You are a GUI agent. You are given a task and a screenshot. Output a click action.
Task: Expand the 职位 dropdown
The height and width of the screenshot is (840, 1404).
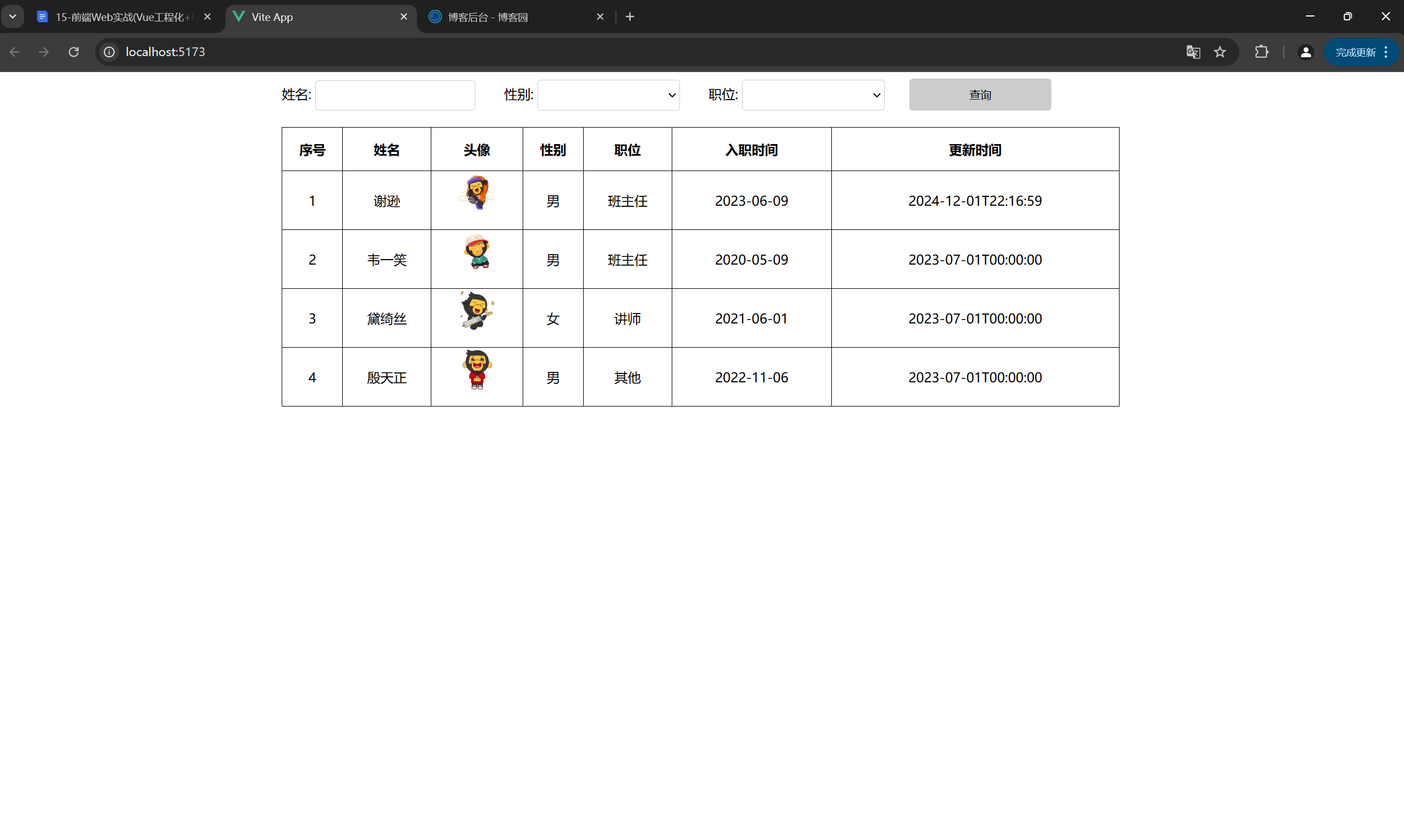[813, 95]
